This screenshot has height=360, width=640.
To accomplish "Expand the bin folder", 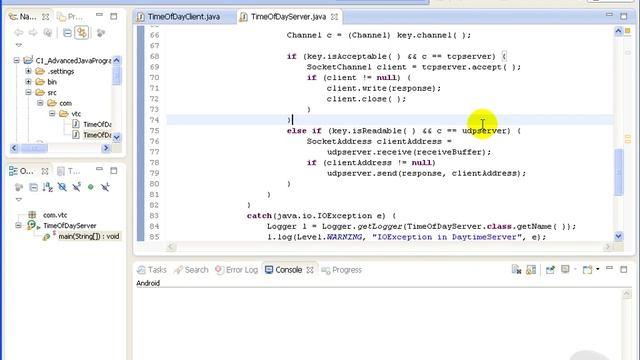I will pyautogui.click(x=28, y=82).
